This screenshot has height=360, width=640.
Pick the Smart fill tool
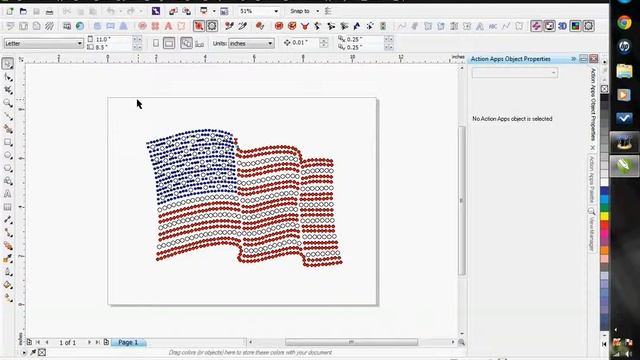pyautogui.click(x=7, y=129)
